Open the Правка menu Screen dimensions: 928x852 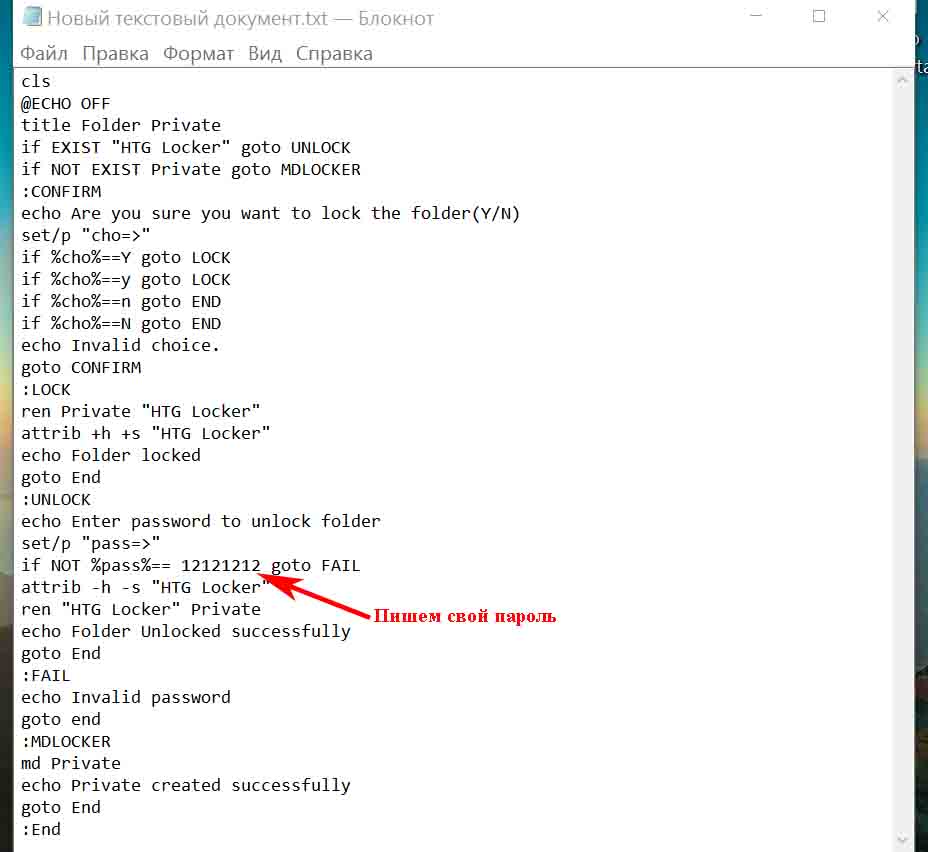[x=115, y=54]
